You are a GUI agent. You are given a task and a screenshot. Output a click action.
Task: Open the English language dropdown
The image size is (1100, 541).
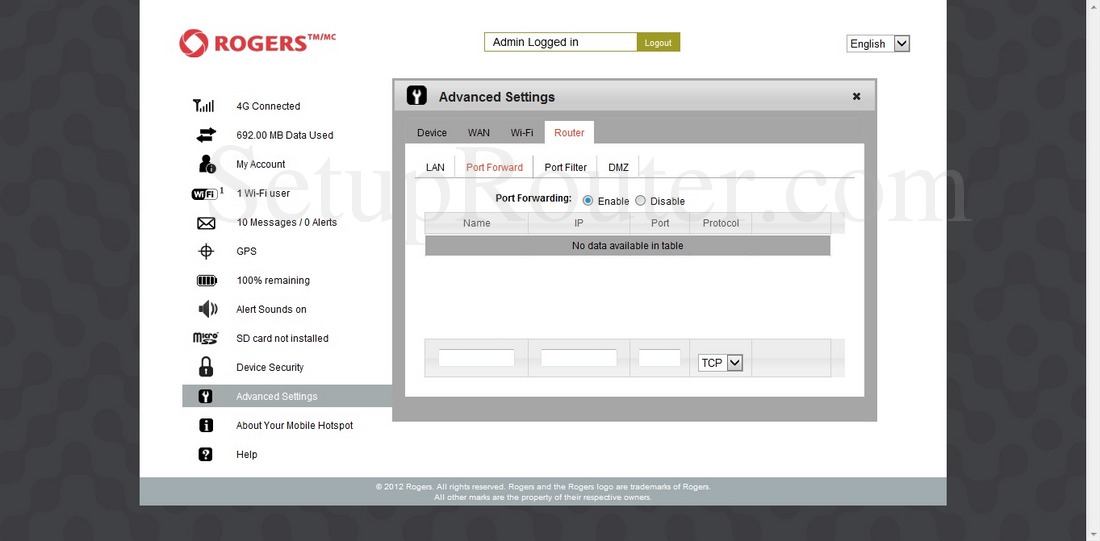[x=878, y=44]
